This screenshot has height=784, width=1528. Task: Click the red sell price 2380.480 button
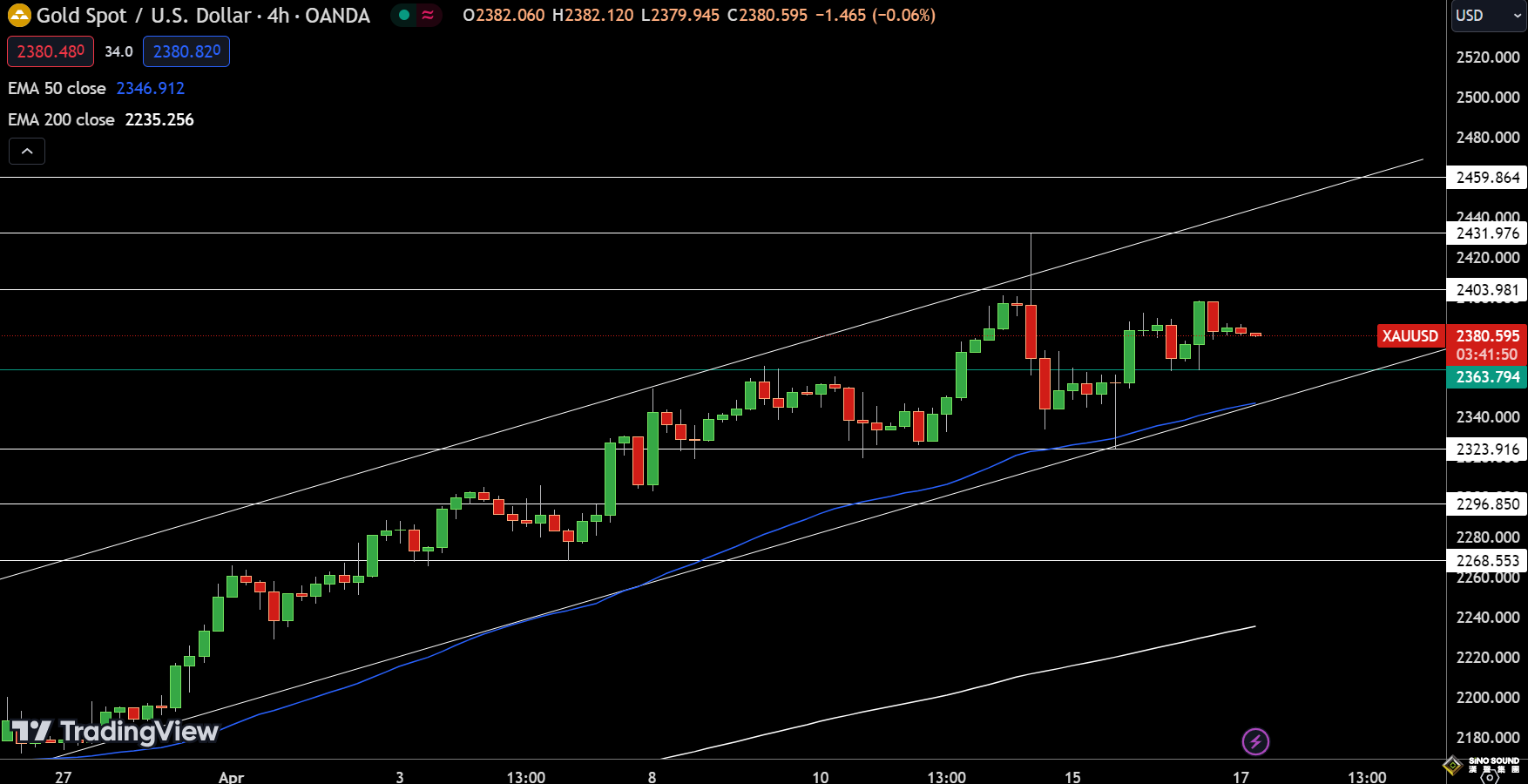pyautogui.click(x=51, y=51)
